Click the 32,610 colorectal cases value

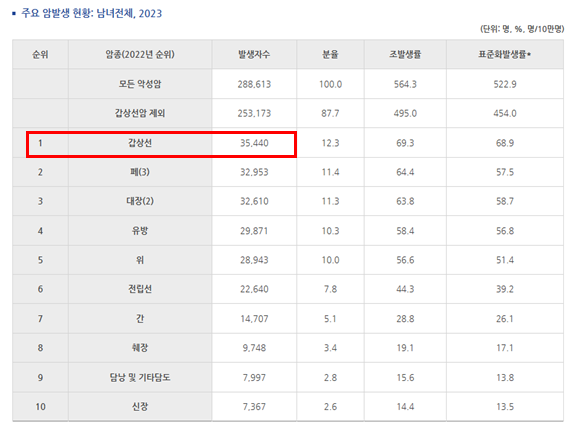pos(254,201)
